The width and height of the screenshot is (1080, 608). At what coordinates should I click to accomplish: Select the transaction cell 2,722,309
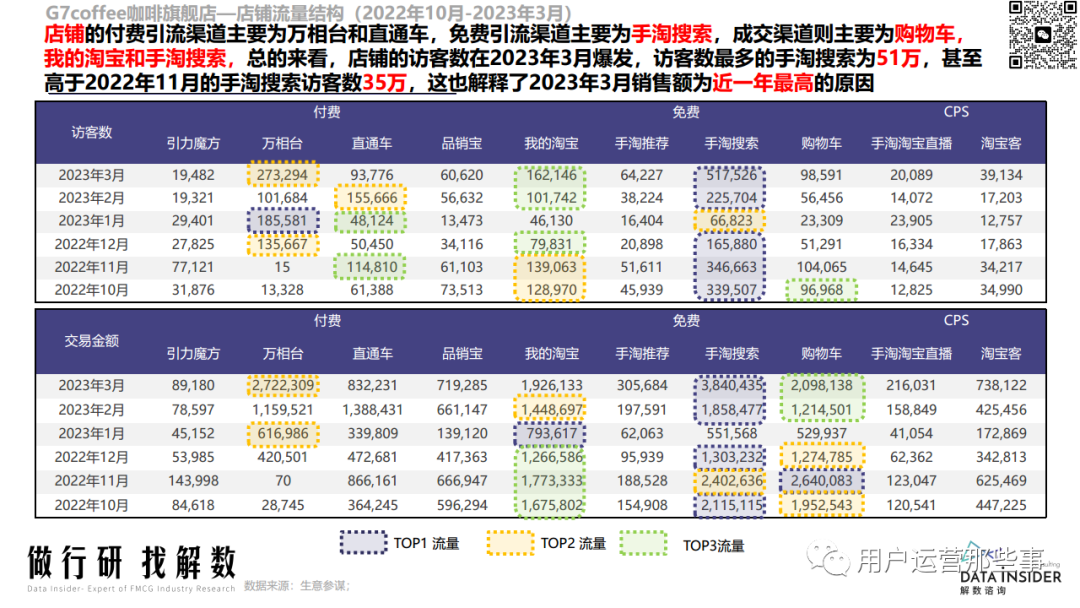[282, 386]
